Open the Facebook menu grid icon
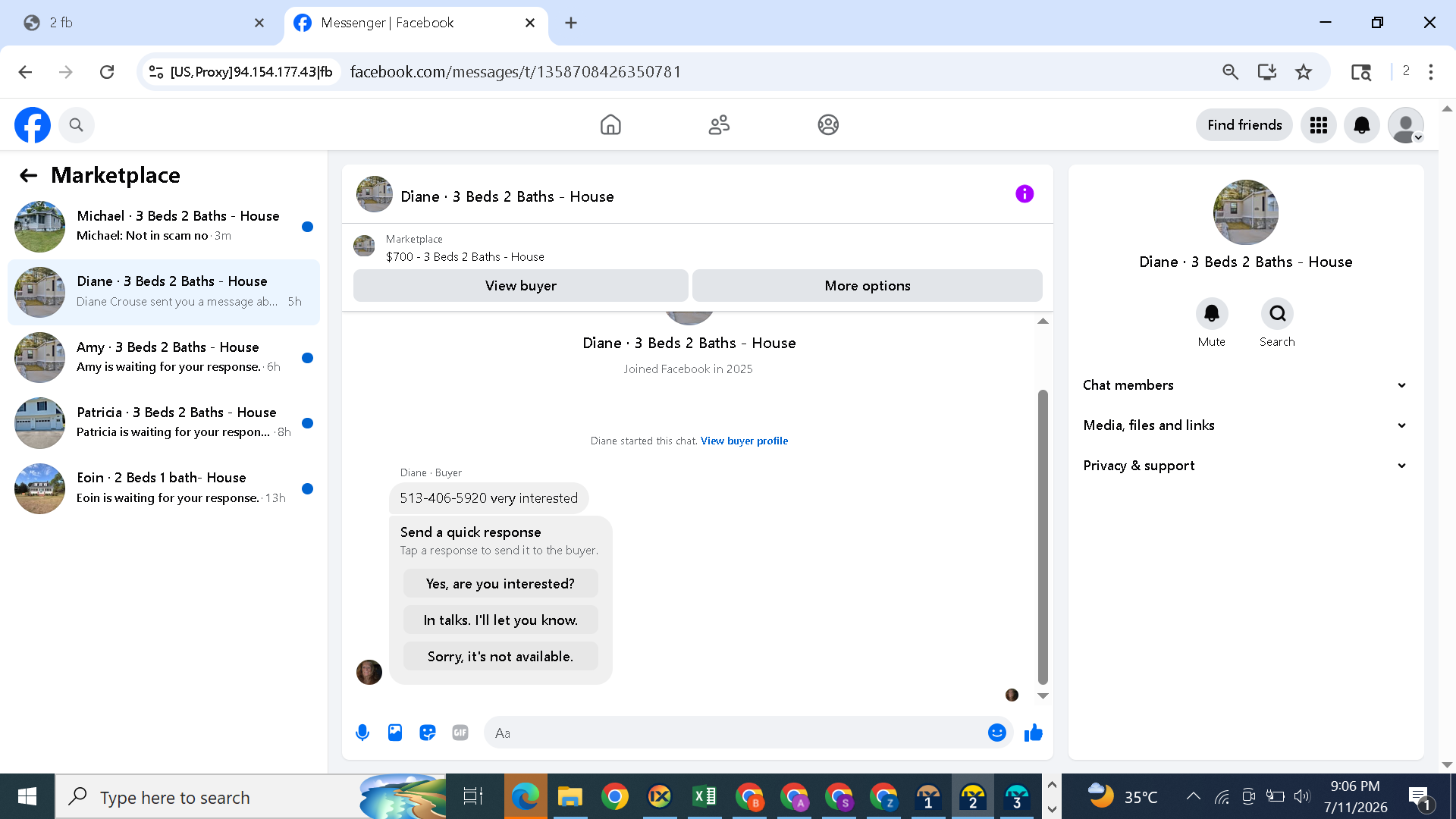 [x=1319, y=125]
